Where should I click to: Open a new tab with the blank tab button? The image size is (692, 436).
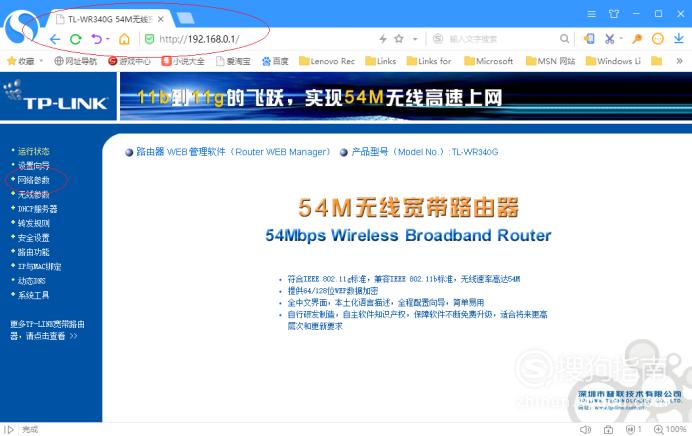point(185,18)
